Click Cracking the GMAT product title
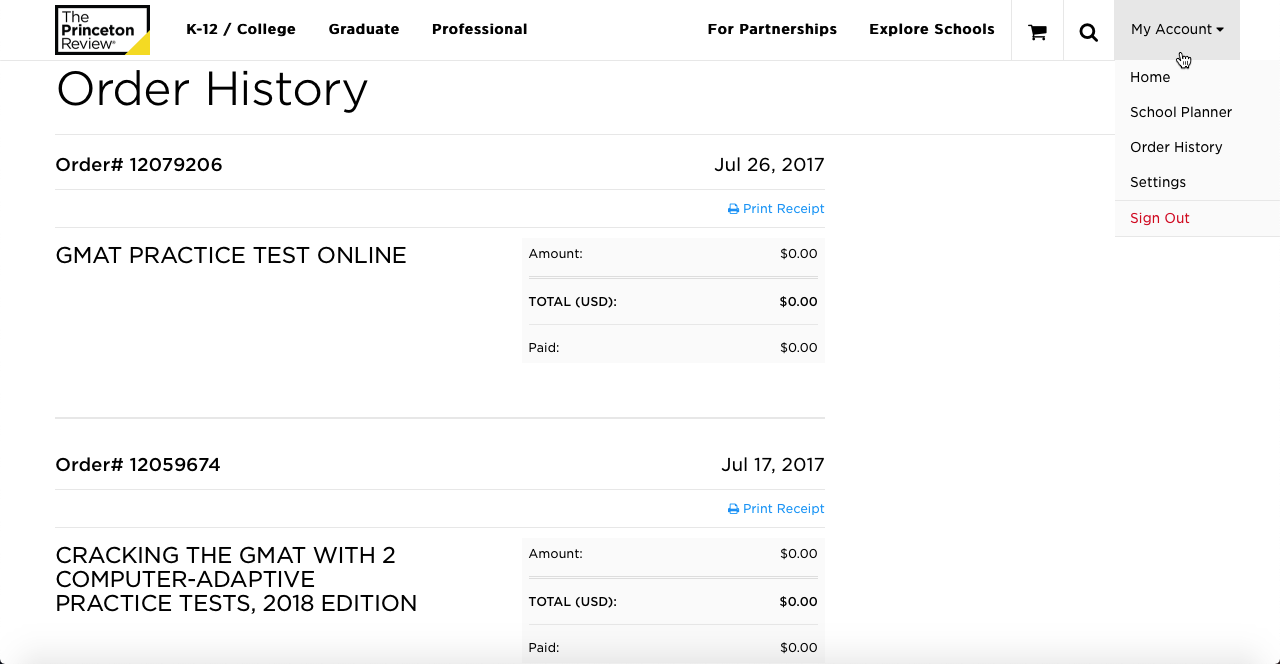1280x664 pixels. 236,579
